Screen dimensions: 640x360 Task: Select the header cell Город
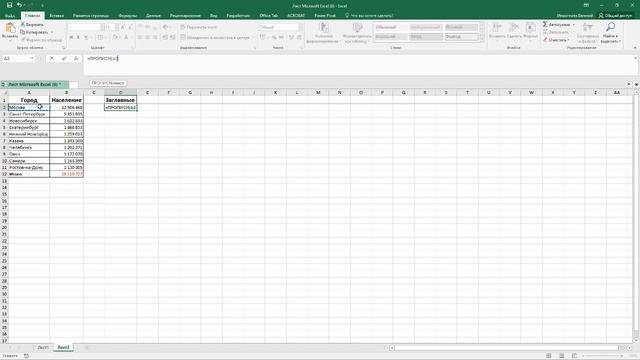tap(29, 100)
